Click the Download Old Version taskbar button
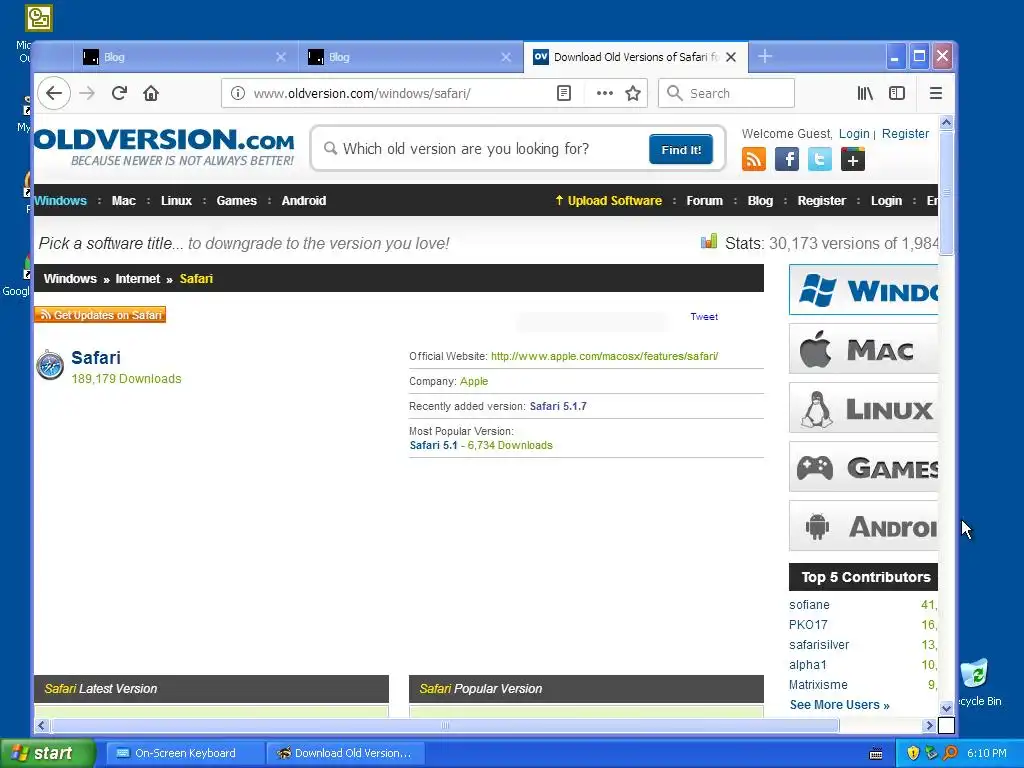 345,753
